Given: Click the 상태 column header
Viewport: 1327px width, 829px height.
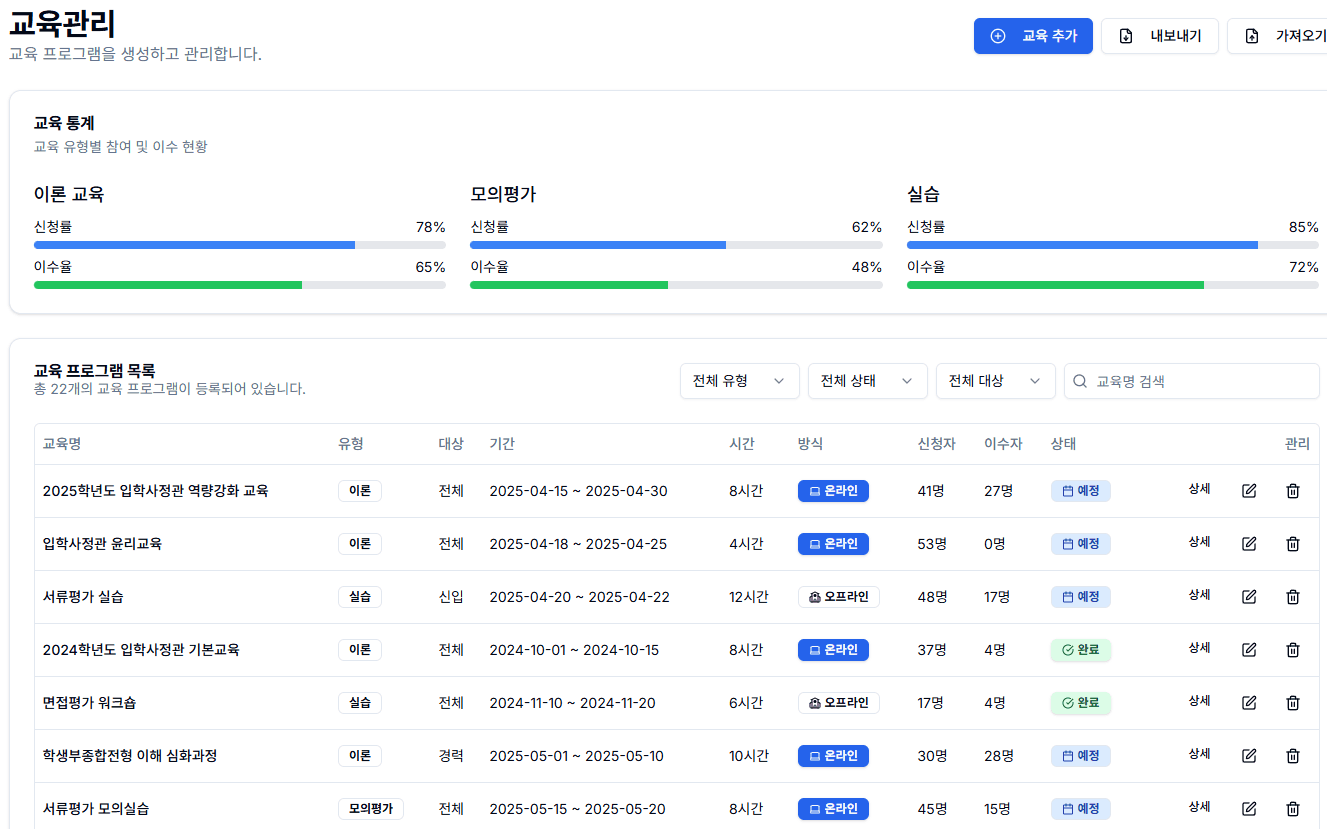Looking at the screenshot, I should pos(1064,444).
